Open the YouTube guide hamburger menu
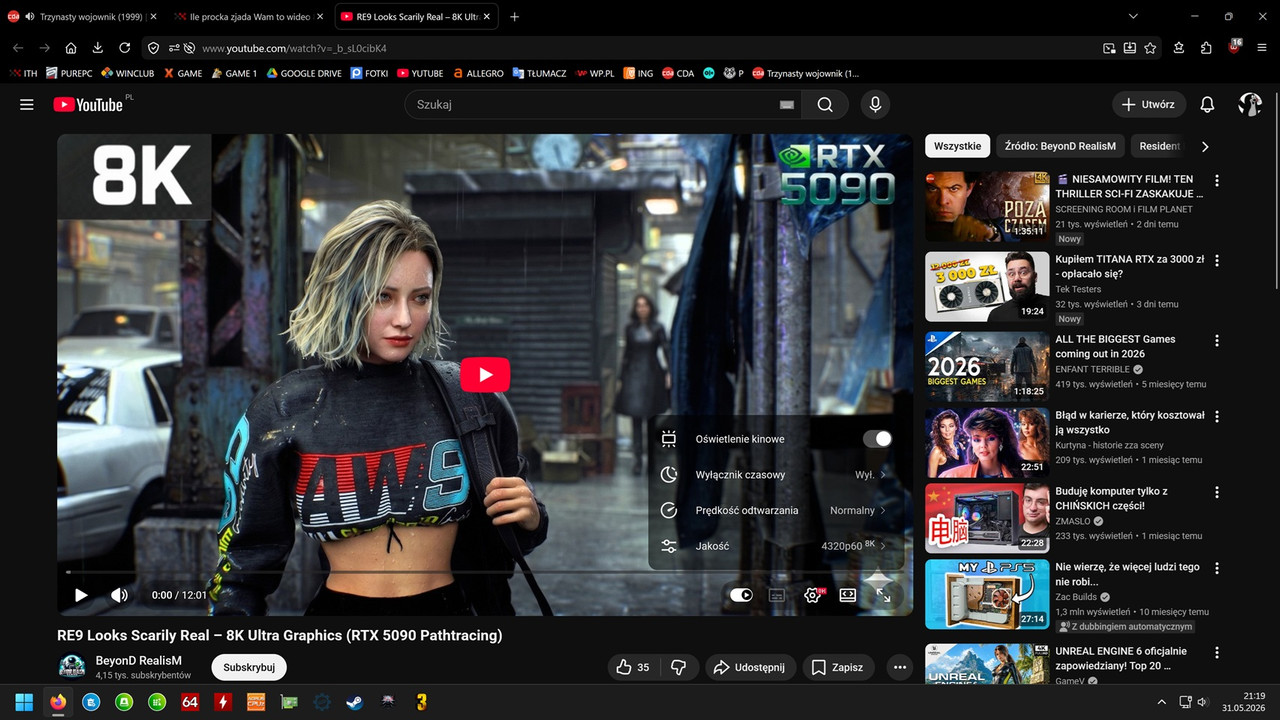The height and width of the screenshot is (720, 1280). (x=27, y=104)
